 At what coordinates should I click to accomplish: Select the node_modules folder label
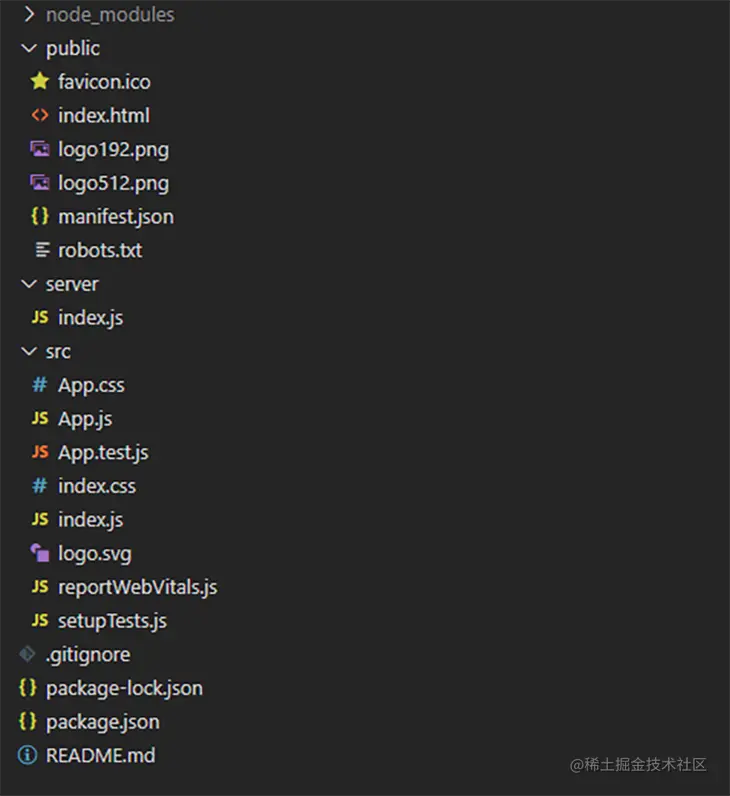click(x=110, y=15)
